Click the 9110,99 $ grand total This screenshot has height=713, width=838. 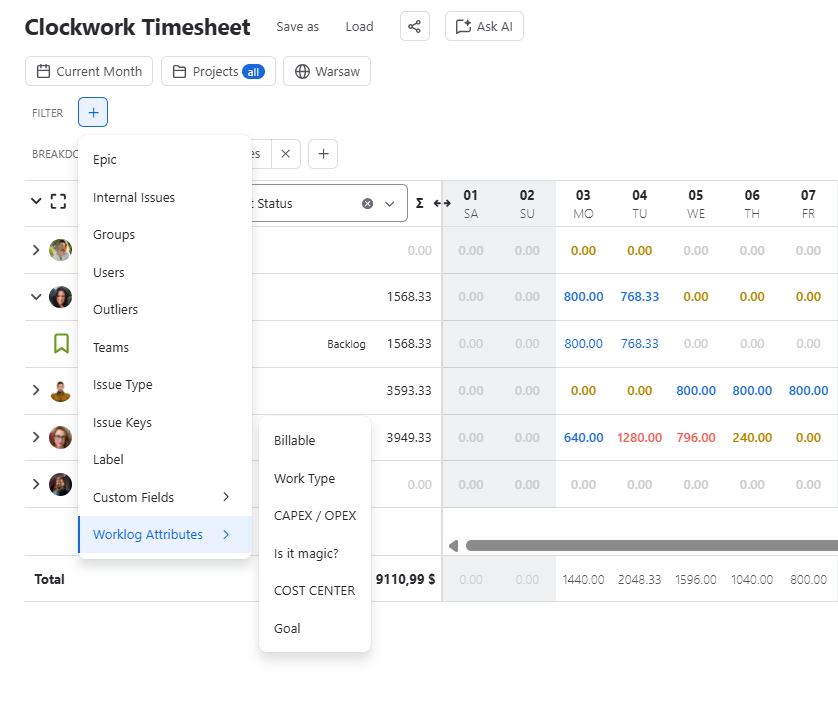point(406,579)
